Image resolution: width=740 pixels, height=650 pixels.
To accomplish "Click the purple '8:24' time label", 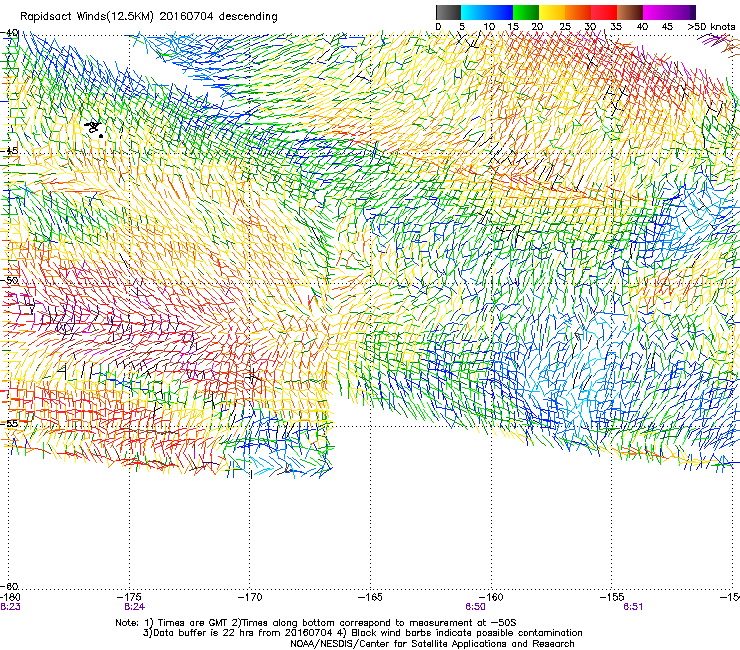I will [135, 607].
